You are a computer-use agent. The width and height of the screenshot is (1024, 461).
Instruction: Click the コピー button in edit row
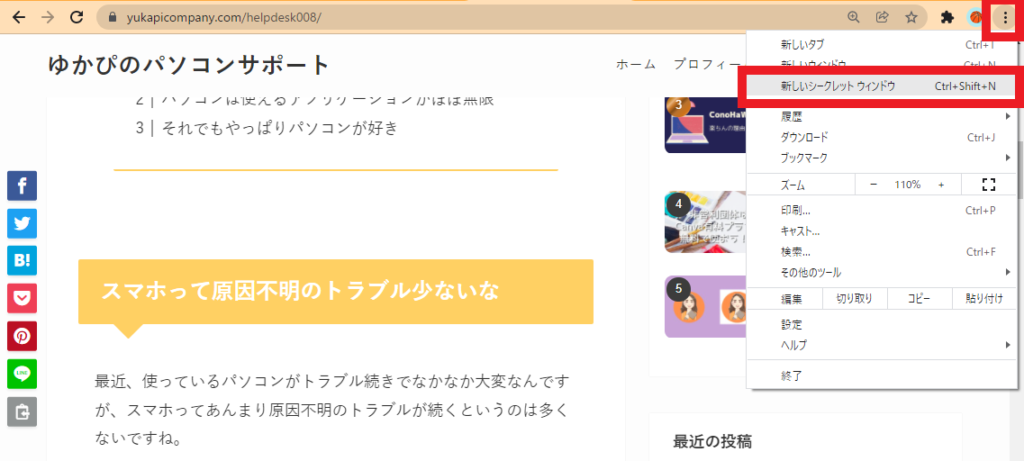click(919, 299)
